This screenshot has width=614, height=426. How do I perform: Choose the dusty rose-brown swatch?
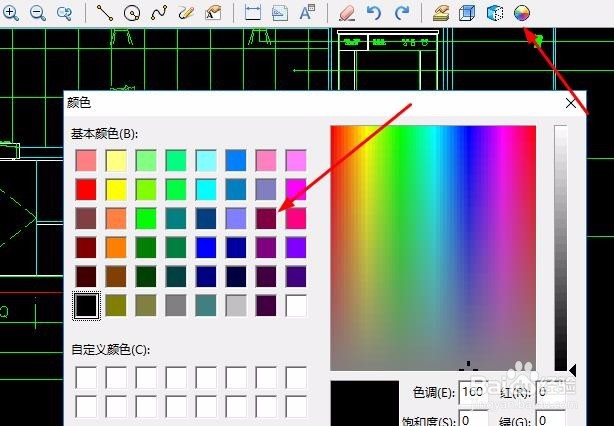point(86,218)
